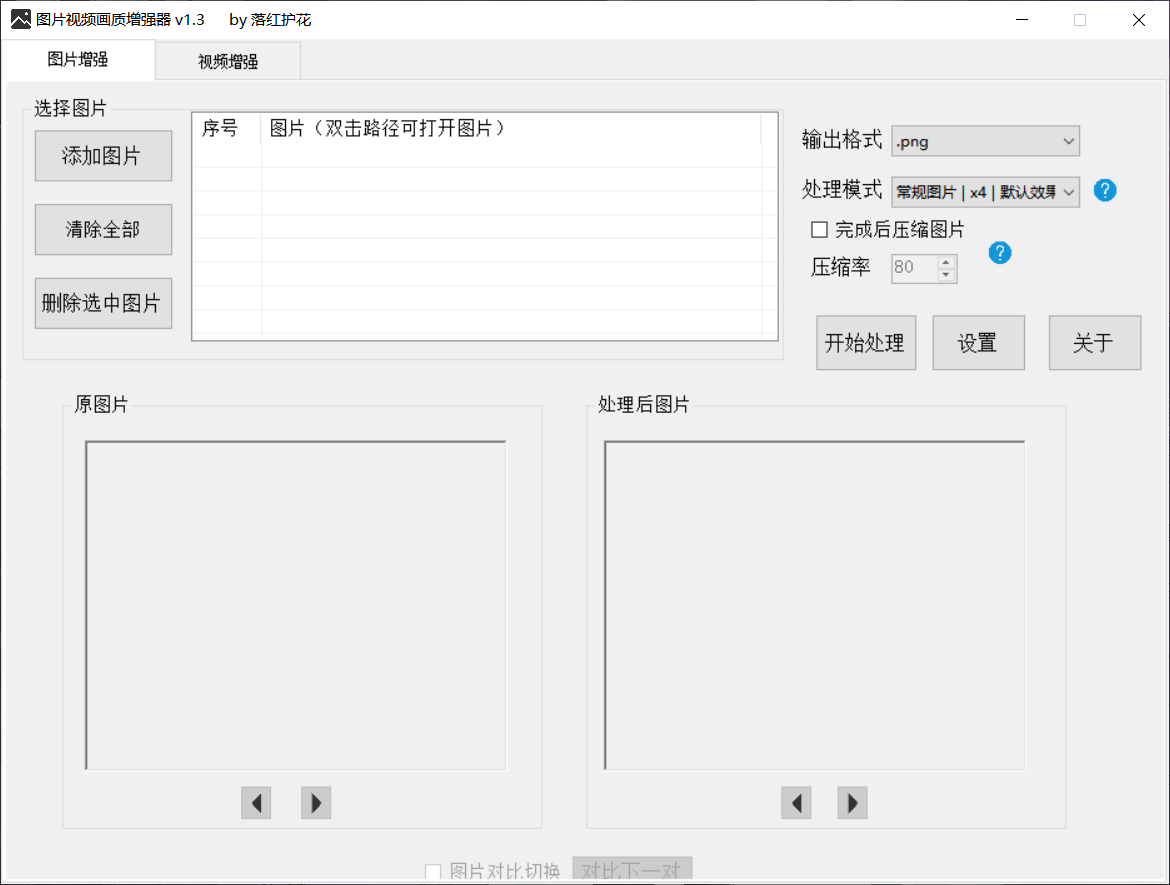
Task: Decrease 压缩率 with the down arrow
Action: 945,274
